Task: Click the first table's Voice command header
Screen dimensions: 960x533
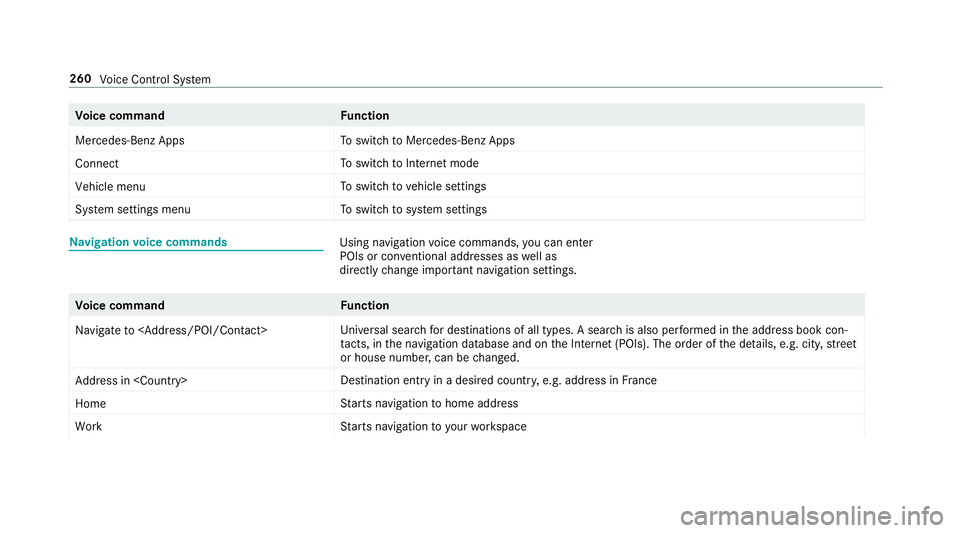Action: click(120, 116)
